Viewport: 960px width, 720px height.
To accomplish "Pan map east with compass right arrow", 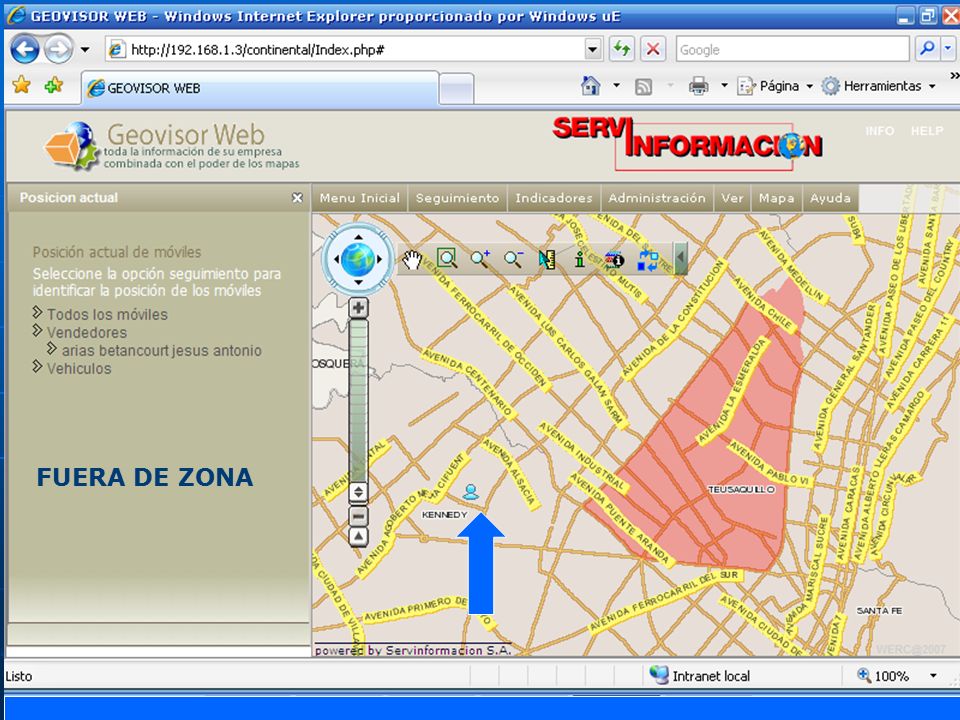I will (380, 259).
